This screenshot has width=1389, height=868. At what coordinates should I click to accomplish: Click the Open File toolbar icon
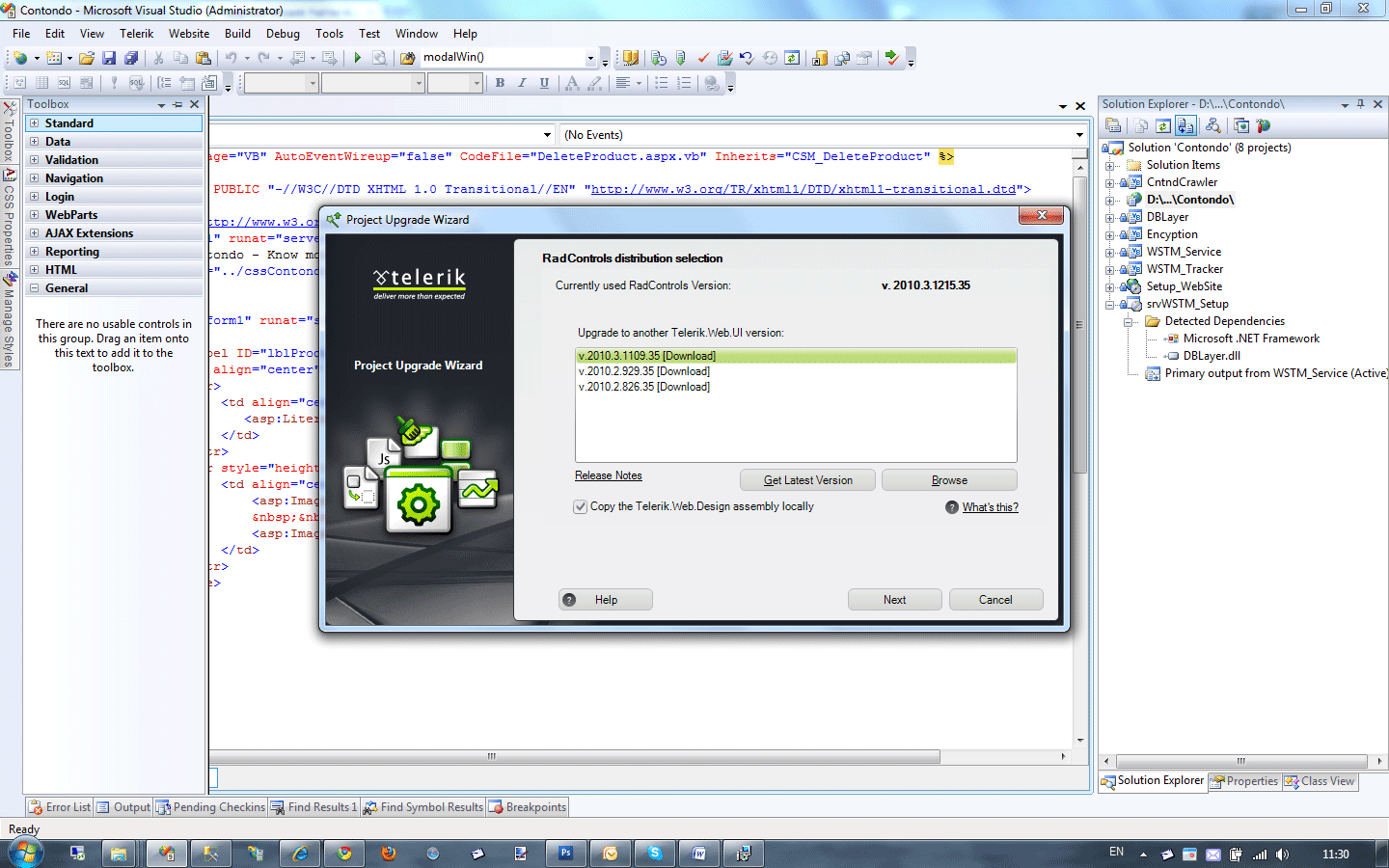[x=87, y=58]
